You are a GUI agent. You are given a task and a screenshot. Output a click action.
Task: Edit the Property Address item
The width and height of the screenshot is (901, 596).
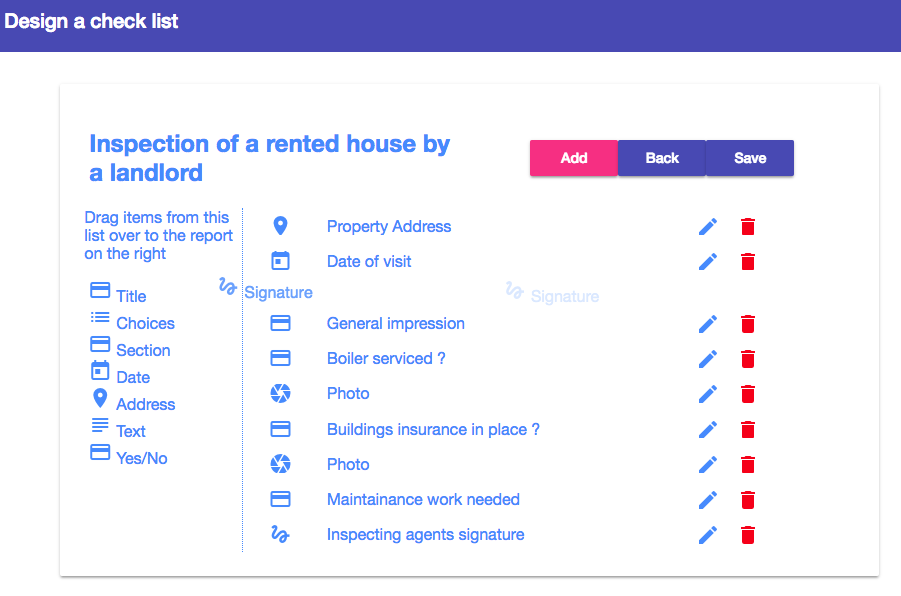point(707,227)
